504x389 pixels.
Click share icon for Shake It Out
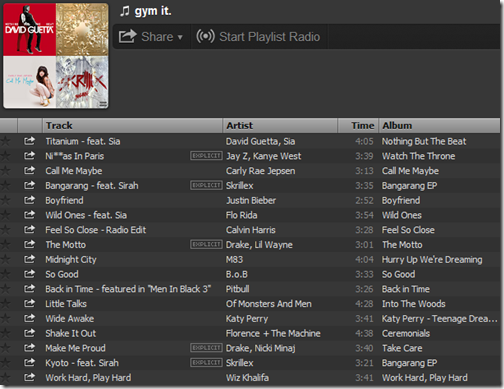(x=29, y=333)
